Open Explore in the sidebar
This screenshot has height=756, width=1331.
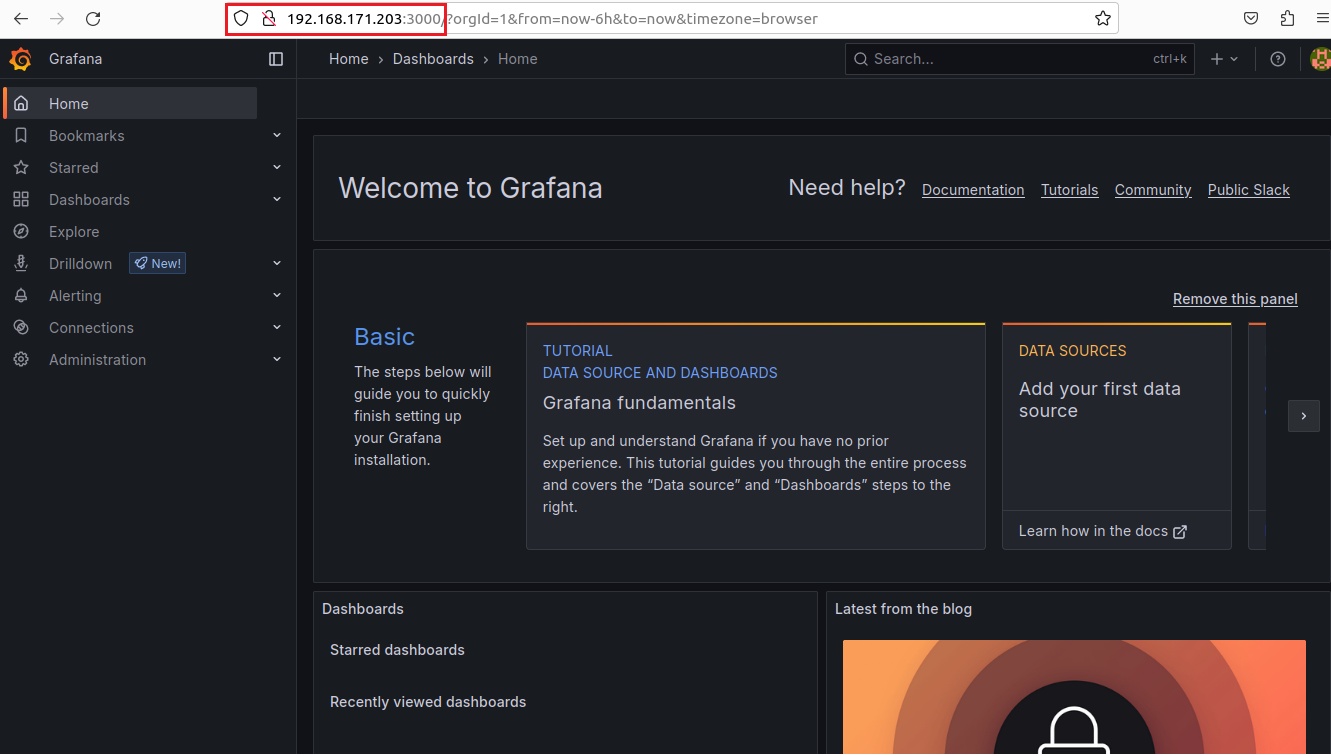pyautogui.click(x=74, y=232)
